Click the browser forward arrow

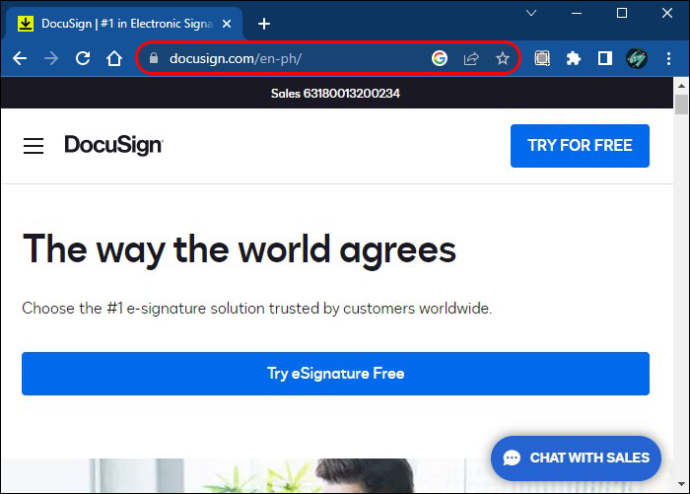[x=51, y=58]
